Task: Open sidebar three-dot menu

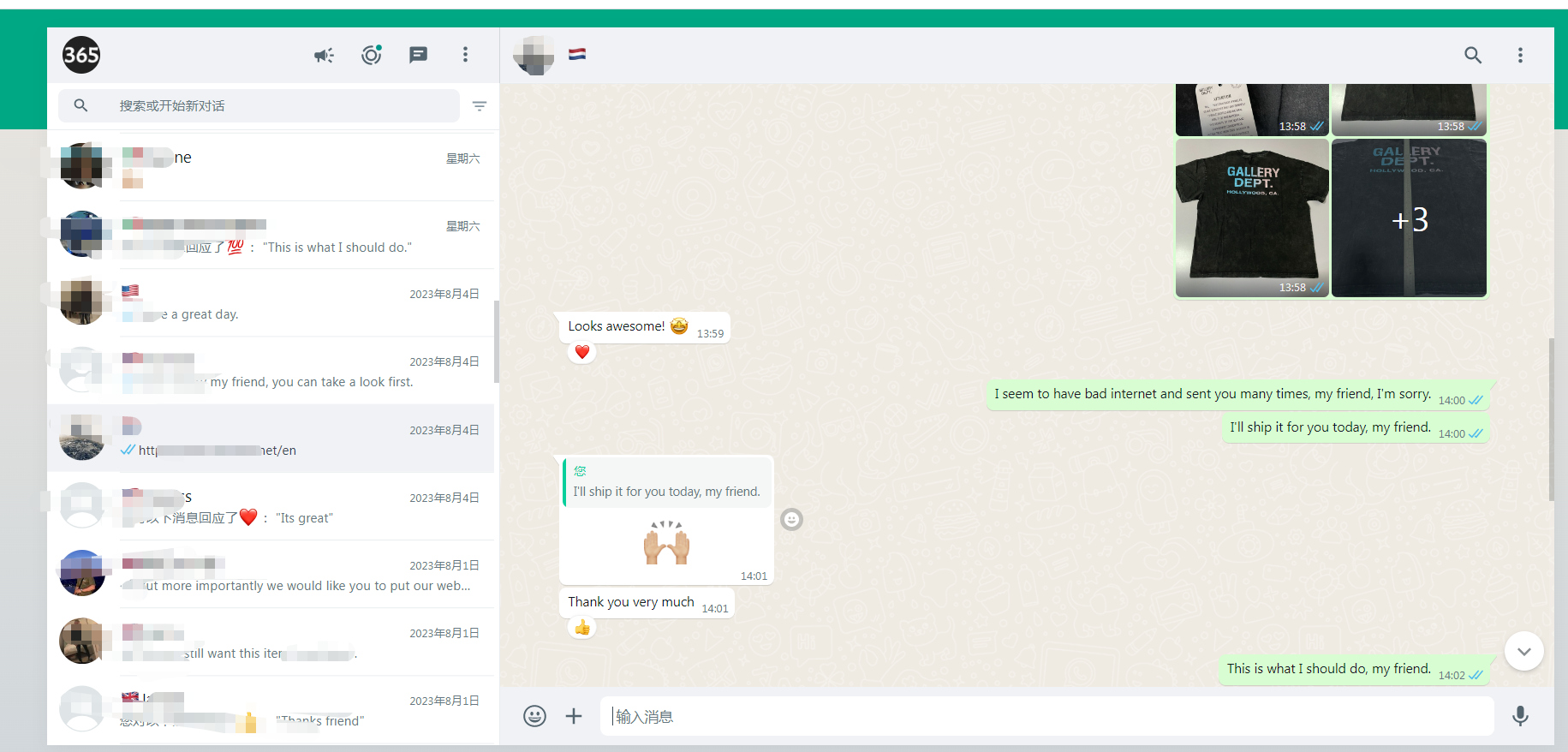Action: coord(465,55)
